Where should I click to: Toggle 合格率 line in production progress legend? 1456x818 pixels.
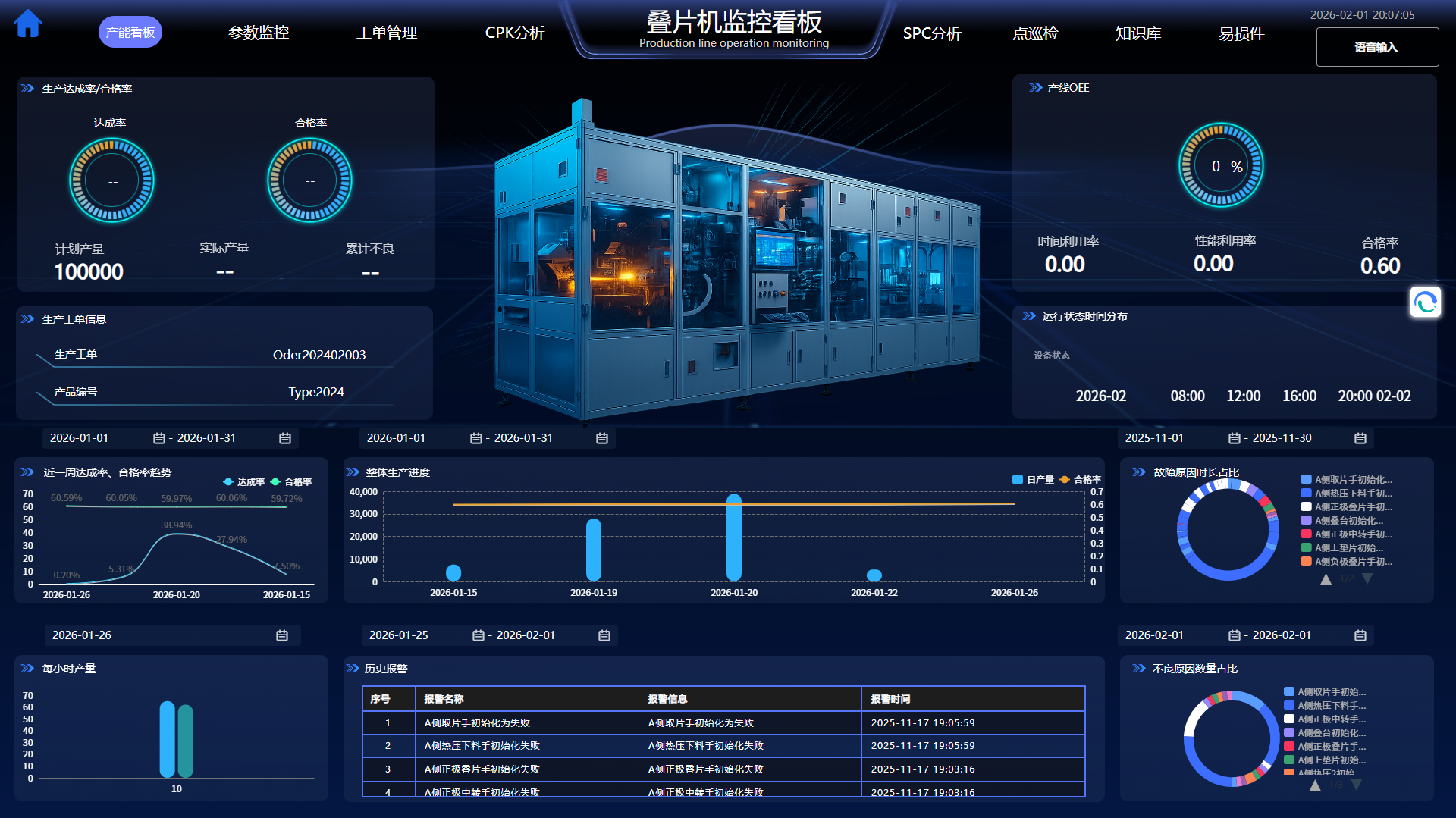point(1080,480)
